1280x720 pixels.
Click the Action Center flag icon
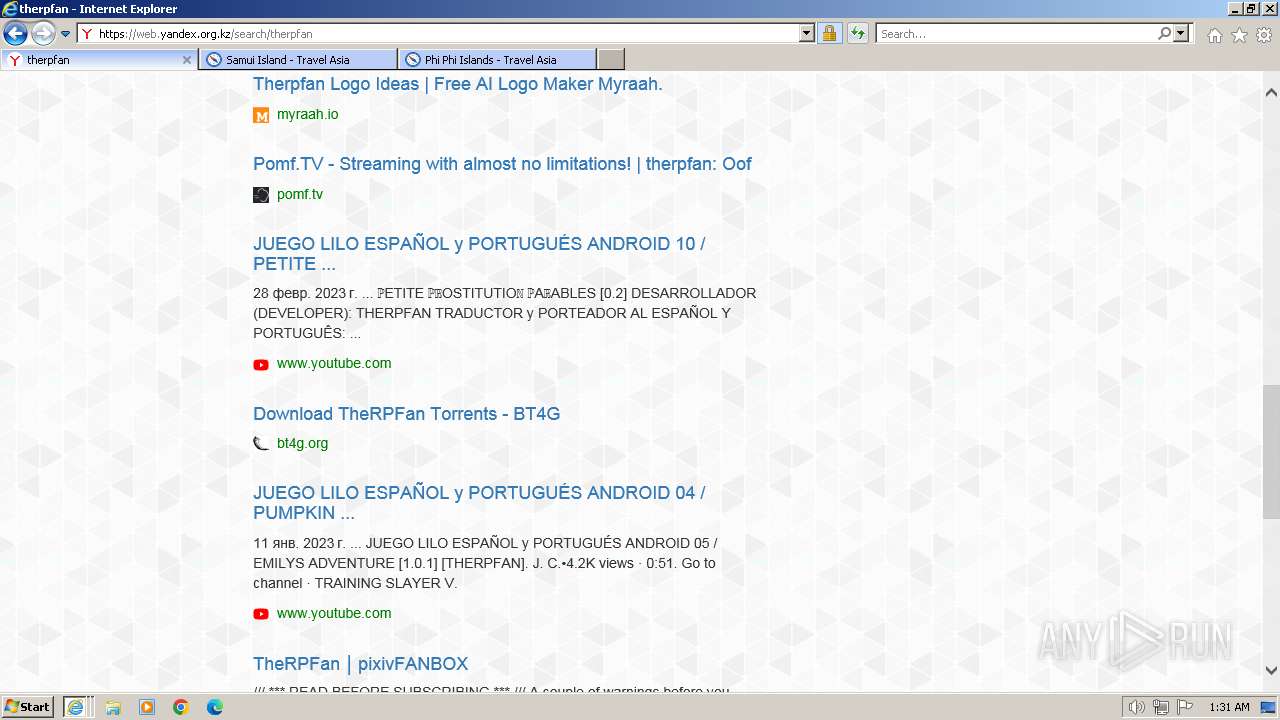(1185, 707)
